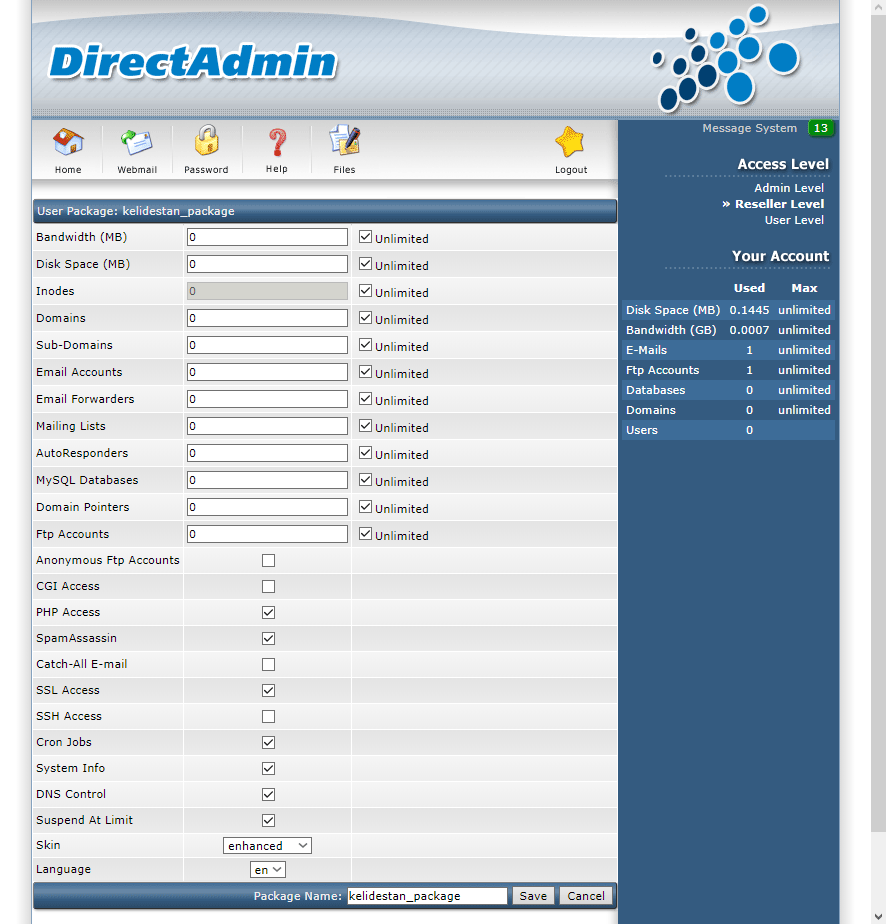The width and height of the screenshot is (886, 924).
Task: Disable System Info checkbox
Action: (268, 768)
